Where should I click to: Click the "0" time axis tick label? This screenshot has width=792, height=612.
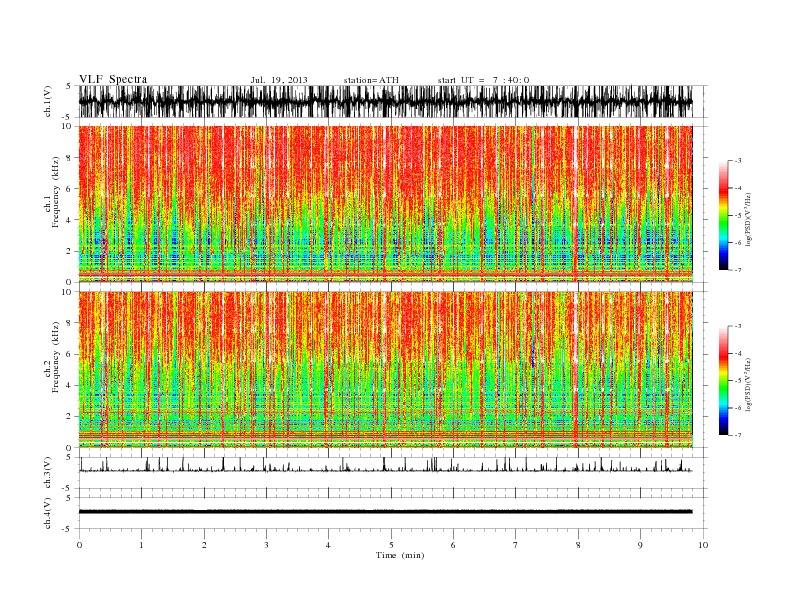click(79, 545)
